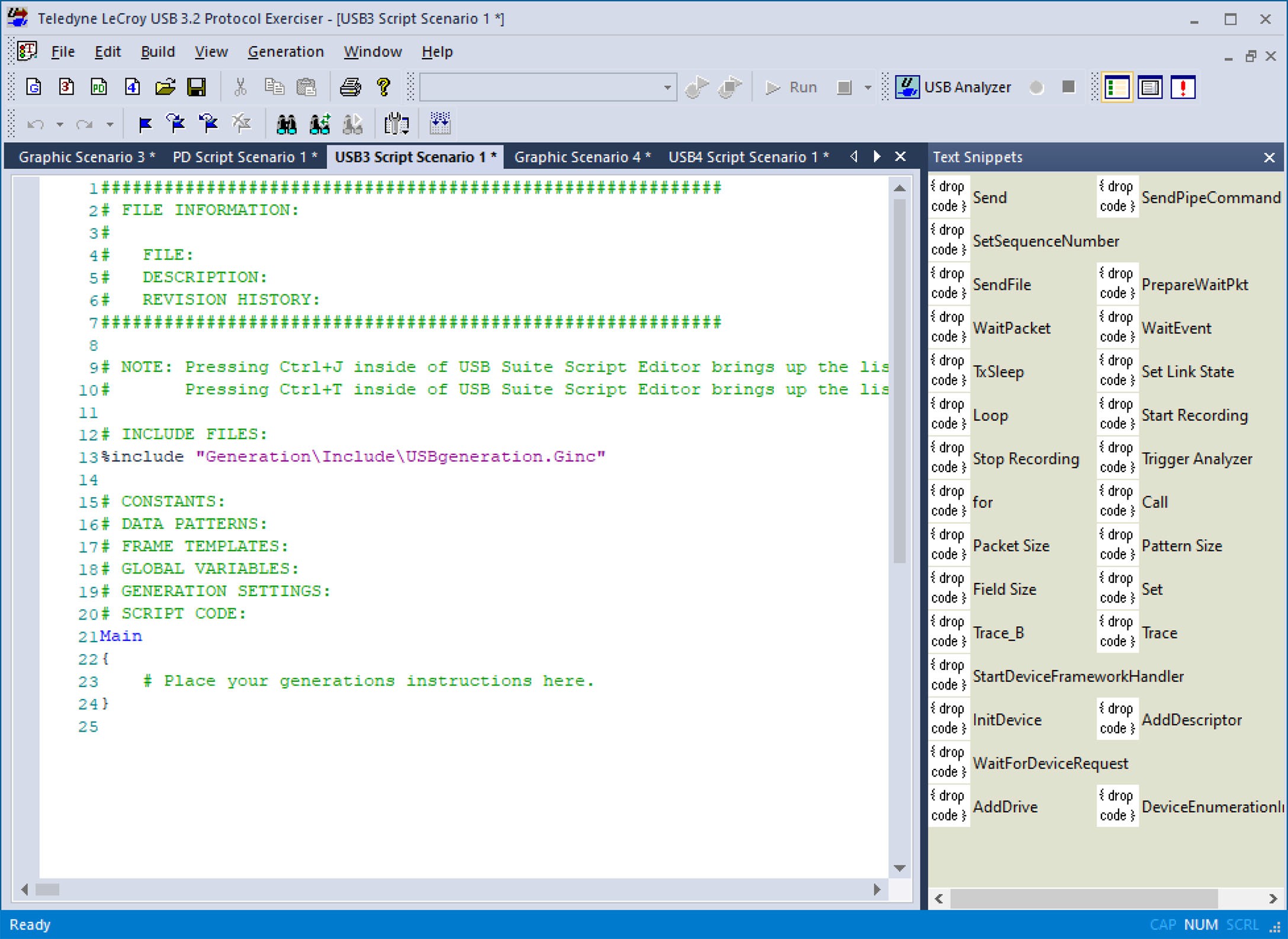The width and height of the screenshot is (1288, 939).
Task: Expand the dropdown arrow next to Stop
Action: [x=868, y=88]
